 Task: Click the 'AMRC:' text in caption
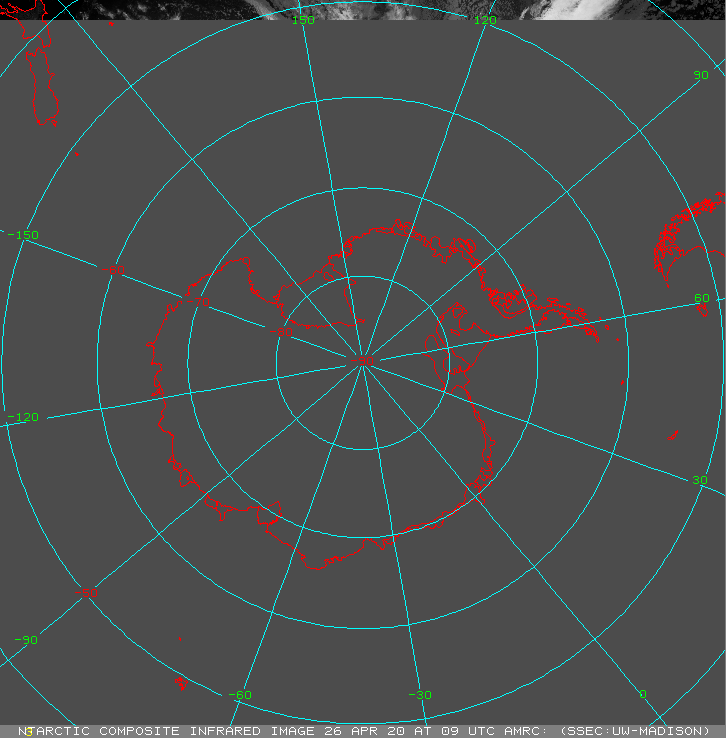[526, 731]
